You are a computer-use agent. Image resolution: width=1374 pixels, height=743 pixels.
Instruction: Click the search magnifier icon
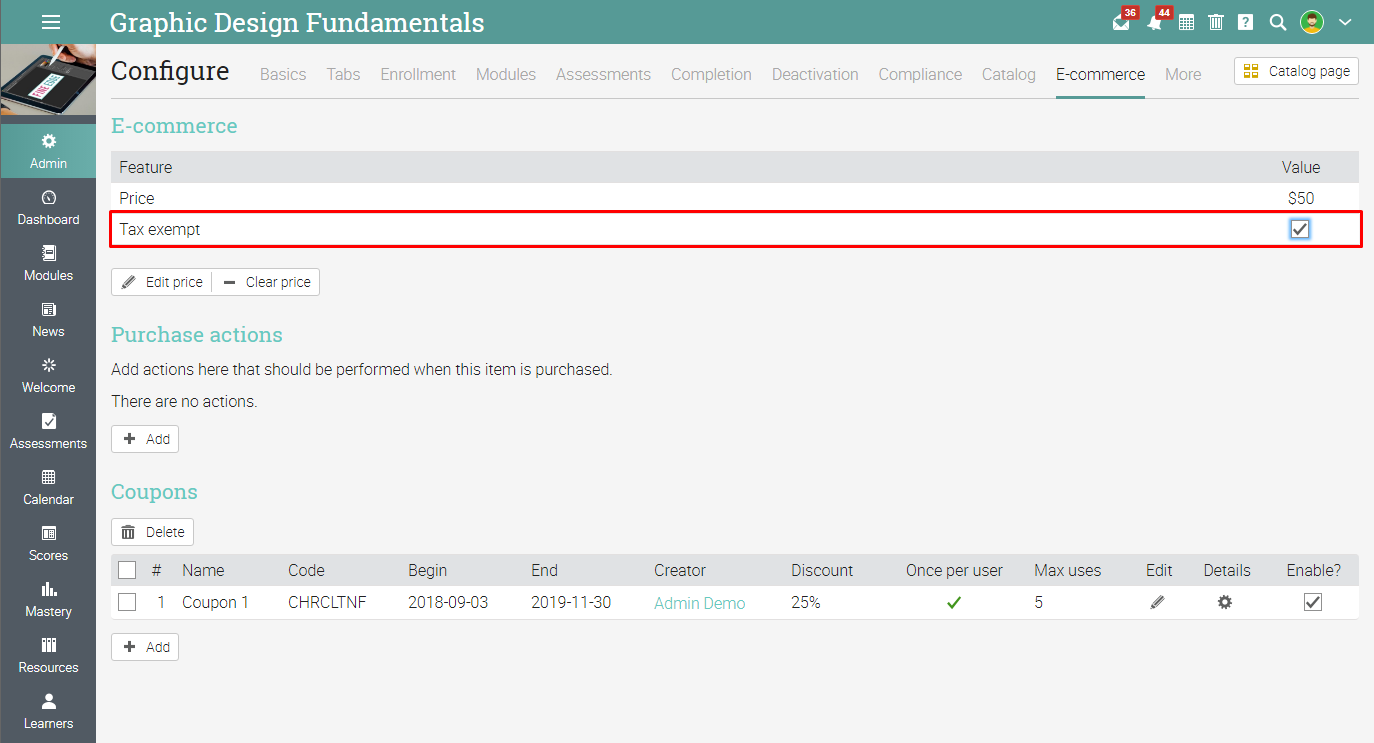(1277, 22)
